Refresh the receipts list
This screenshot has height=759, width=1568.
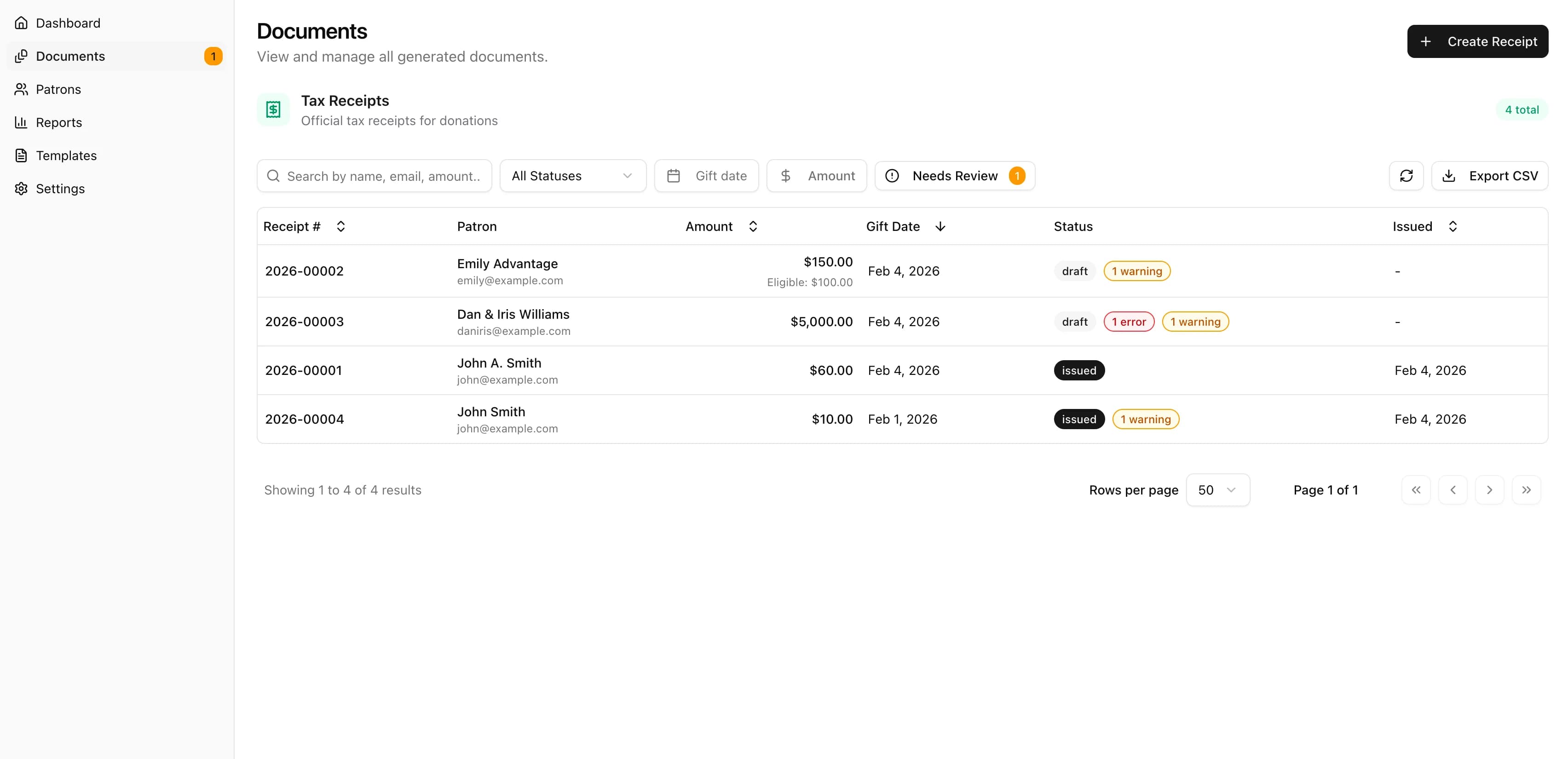[1406, 175]
